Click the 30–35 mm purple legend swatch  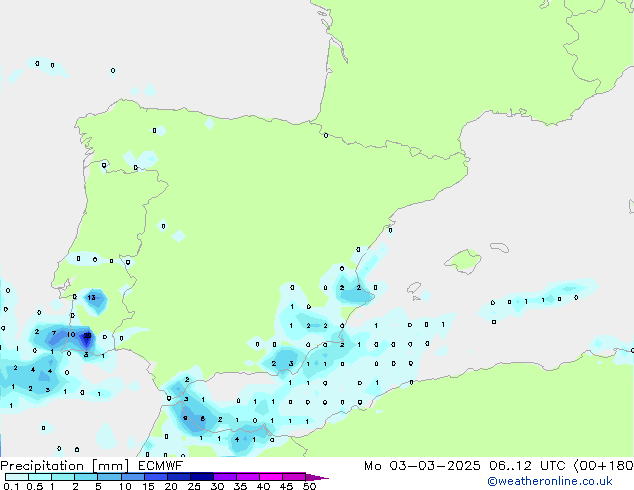tap(224, 477)
